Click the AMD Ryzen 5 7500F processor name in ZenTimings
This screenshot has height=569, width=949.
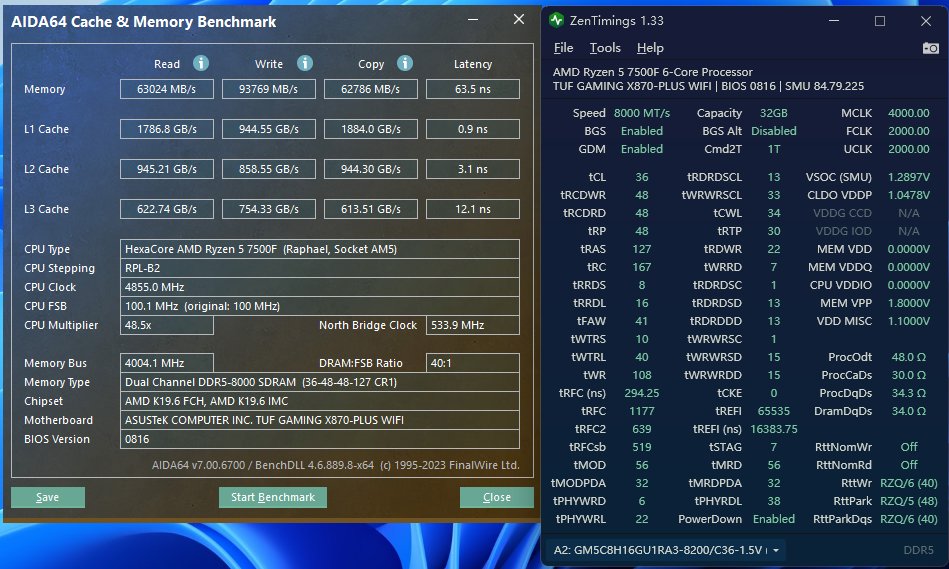point(652,72)
